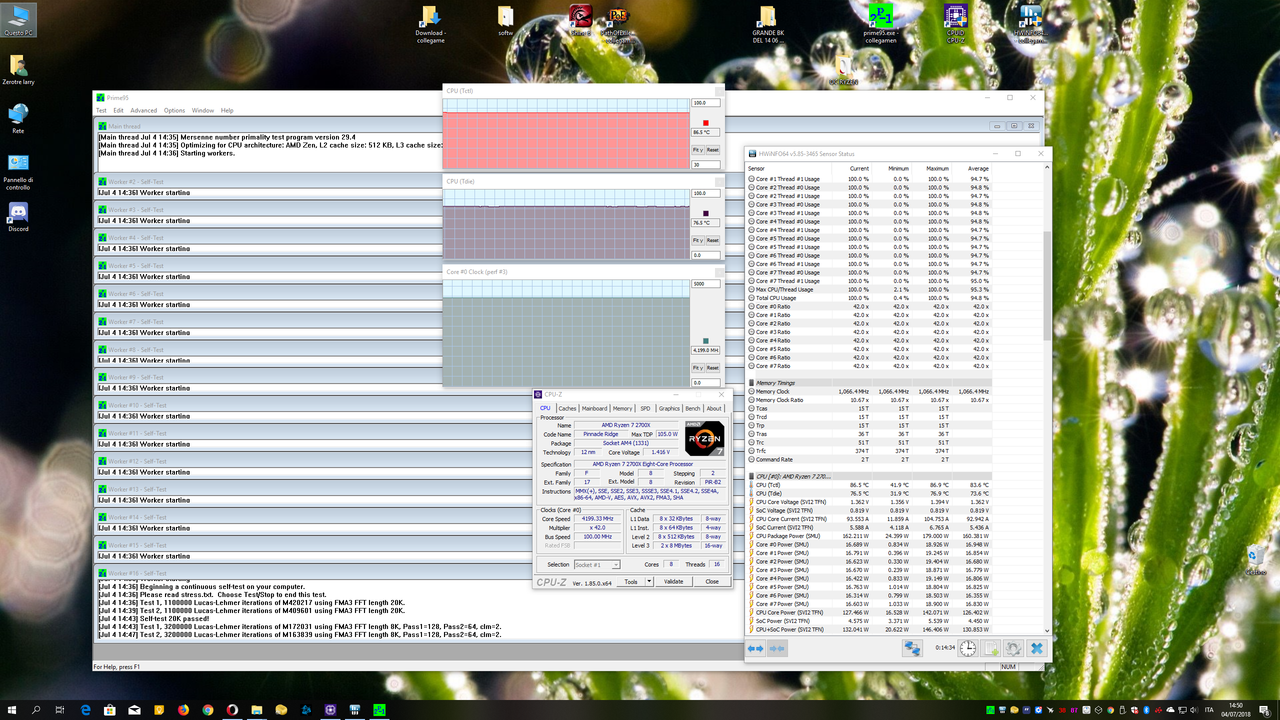The height and width of the screenshot is (720, 1280).
Task: Switch to Graphics tab in CPU-Z
Action: coord(669,408)
